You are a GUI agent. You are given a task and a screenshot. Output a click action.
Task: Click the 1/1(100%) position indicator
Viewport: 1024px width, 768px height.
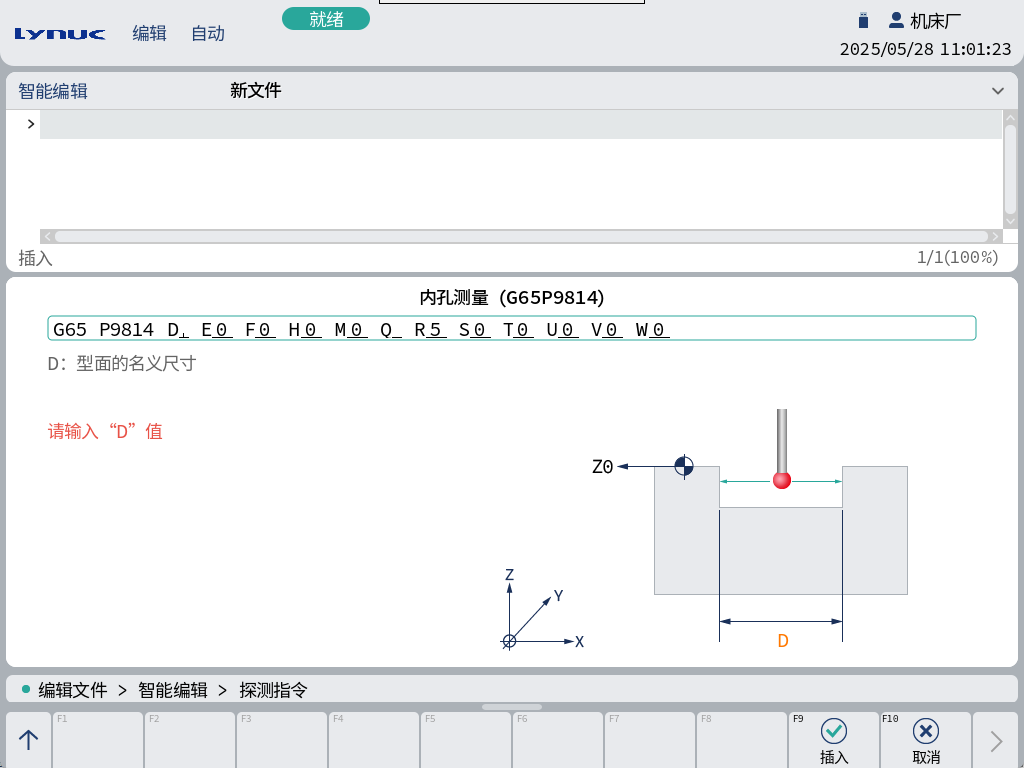[x=957, y=257]
